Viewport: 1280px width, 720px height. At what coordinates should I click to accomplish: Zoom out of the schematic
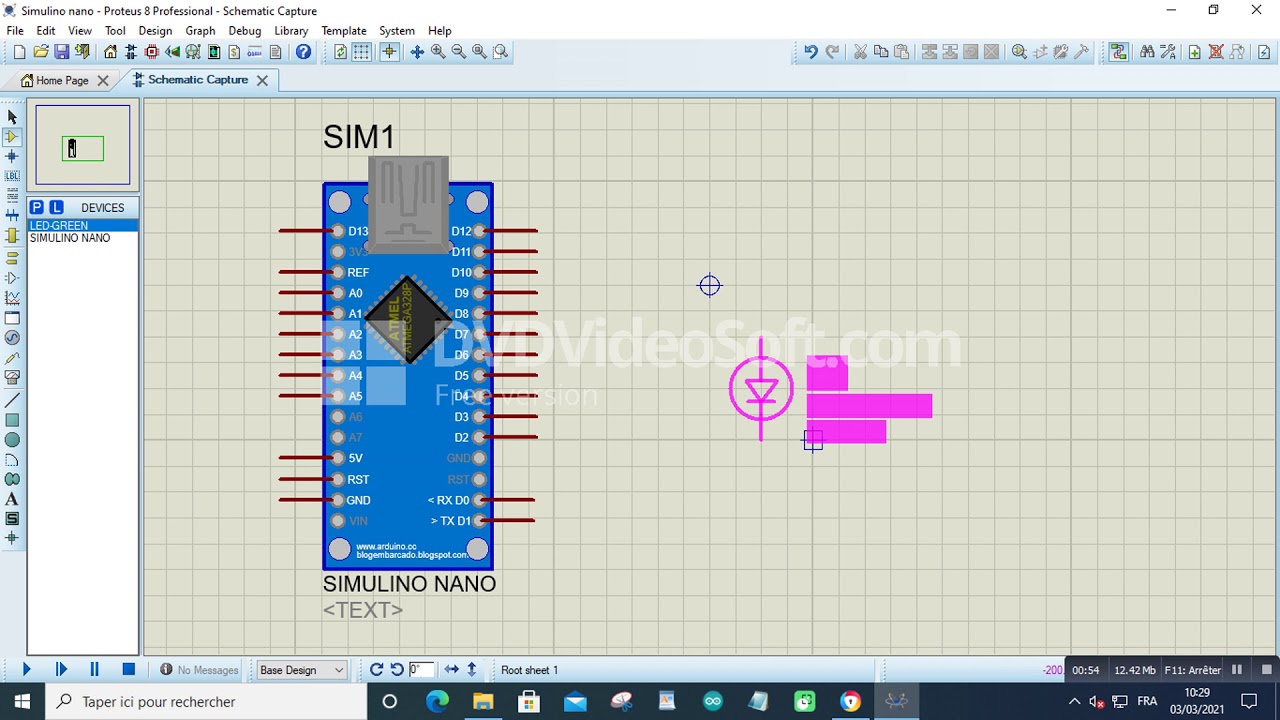459,52
